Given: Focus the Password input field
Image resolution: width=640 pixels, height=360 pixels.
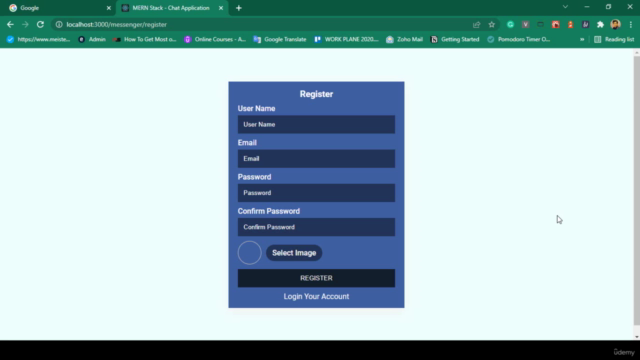Looking at the screenshot, I should coord(316,193).
